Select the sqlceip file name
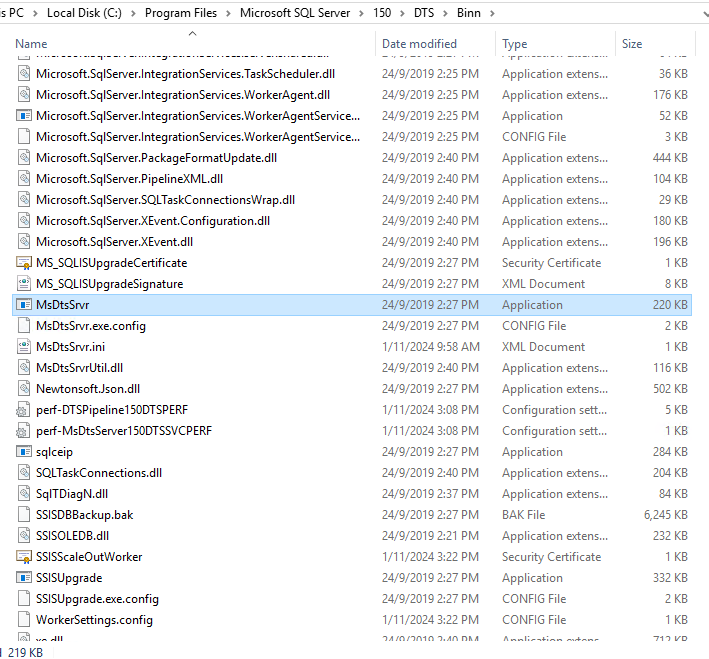Screen dimensions: 709x659 tap(54, 452)
